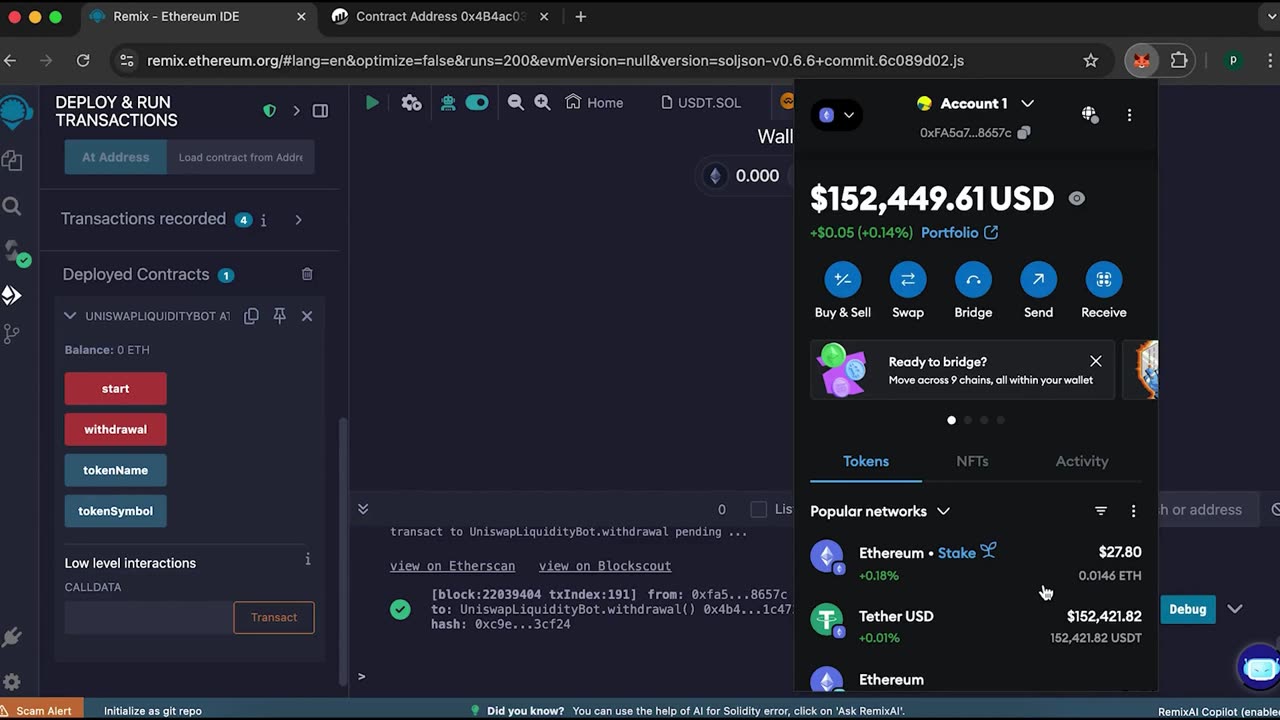Collapse the UNISWAPLIQUIDITYBOT contract
Viewport: 1280px width, 720px height.
70,316
